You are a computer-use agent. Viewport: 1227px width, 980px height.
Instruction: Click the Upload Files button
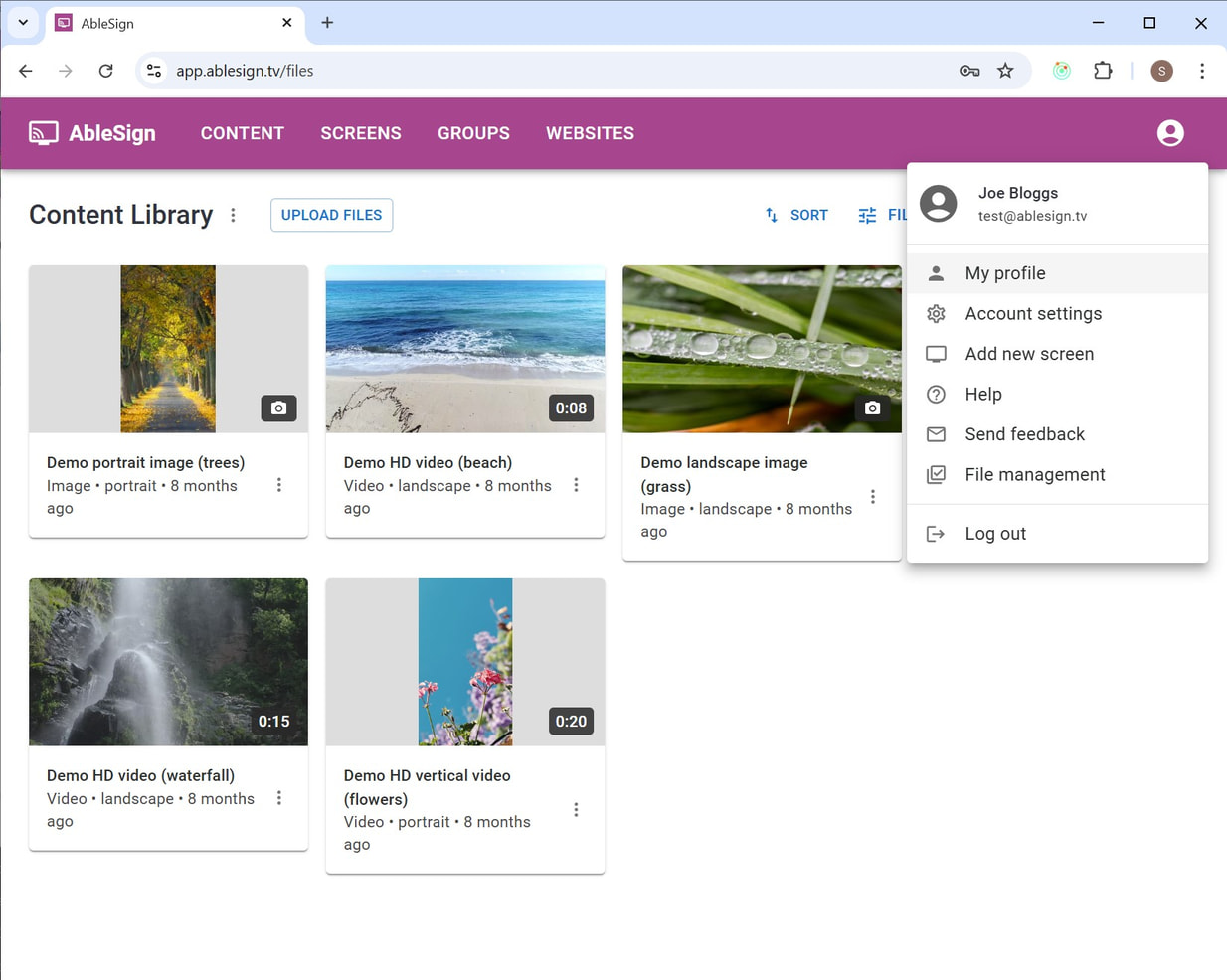[x=331, y=215]
